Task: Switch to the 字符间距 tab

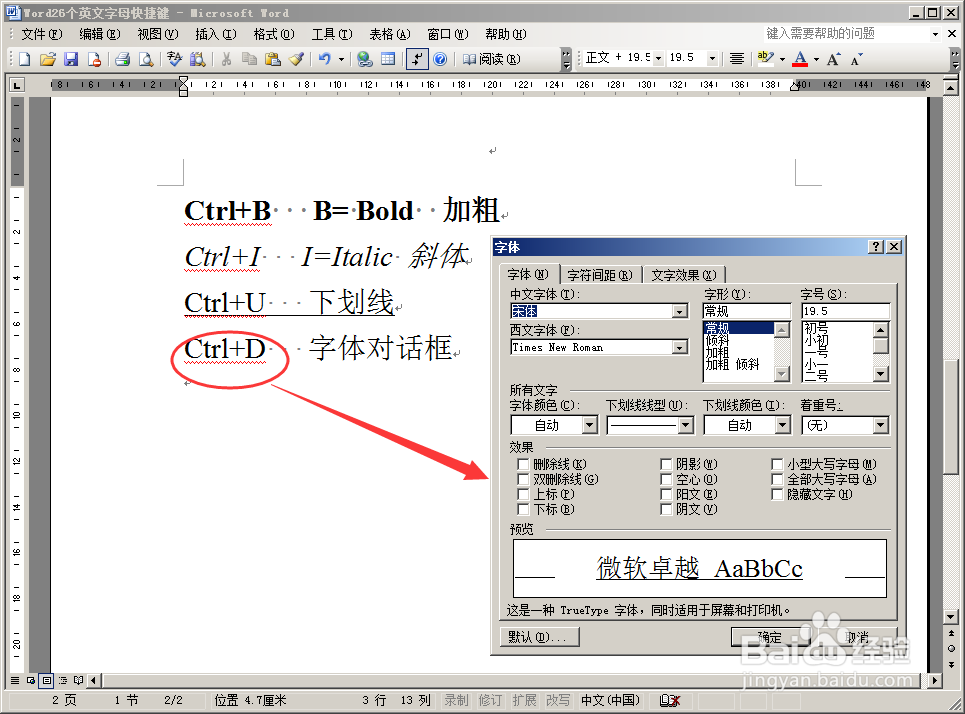Action: pyautogui.click(x=600, y=275)
